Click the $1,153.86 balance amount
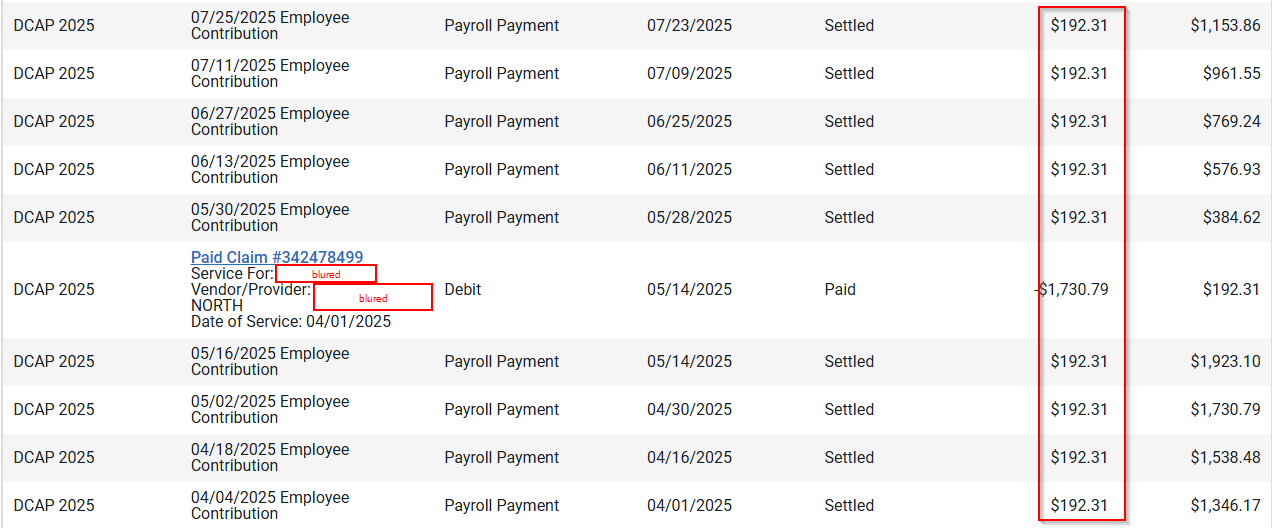Viewport: 1272px width, 528px height. tap(1225, 26)
